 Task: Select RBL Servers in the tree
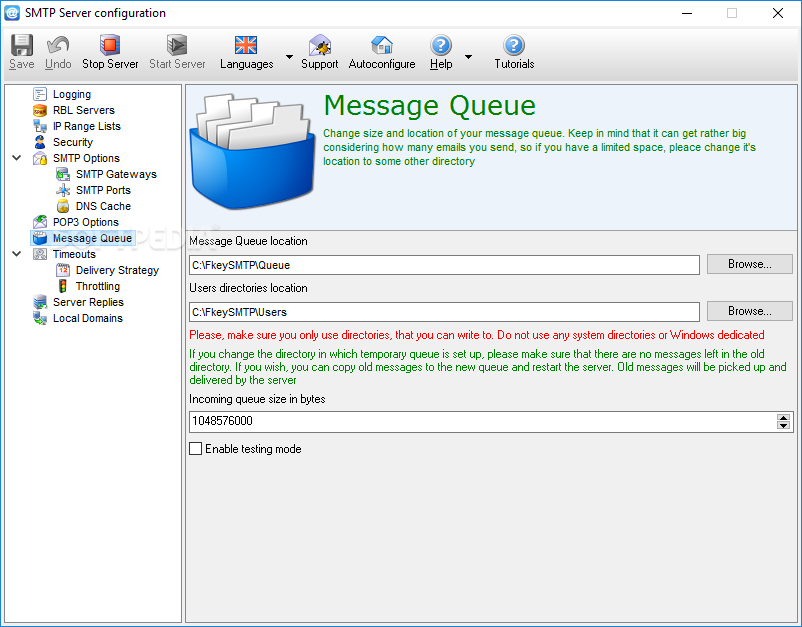84,110
